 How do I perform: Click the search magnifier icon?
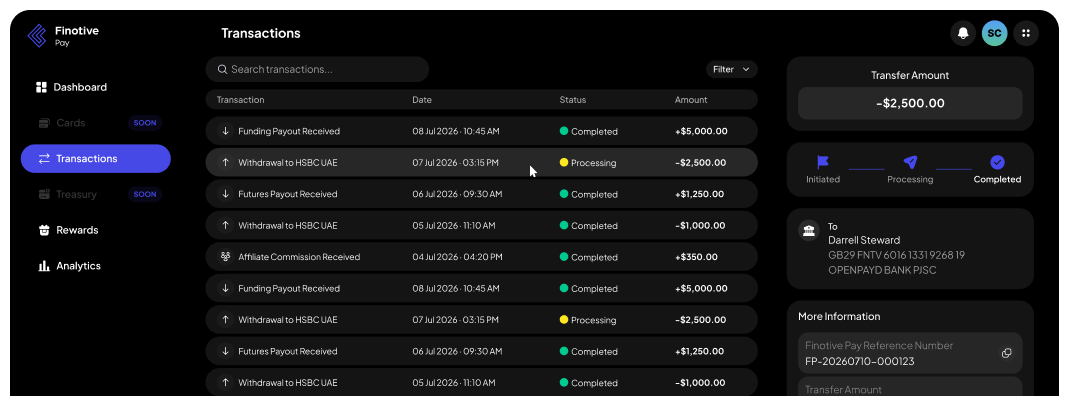[x=222, y=70]
